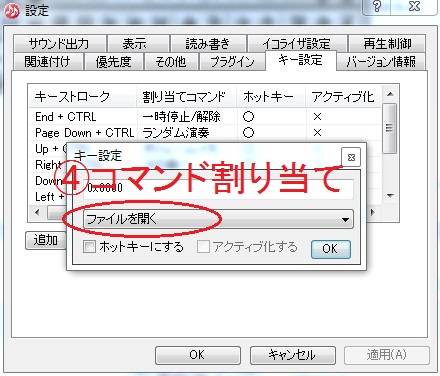Viewport: 440px width, 376px height.
Task: Confirm key setting with popup OK
Action: point(331,249)
